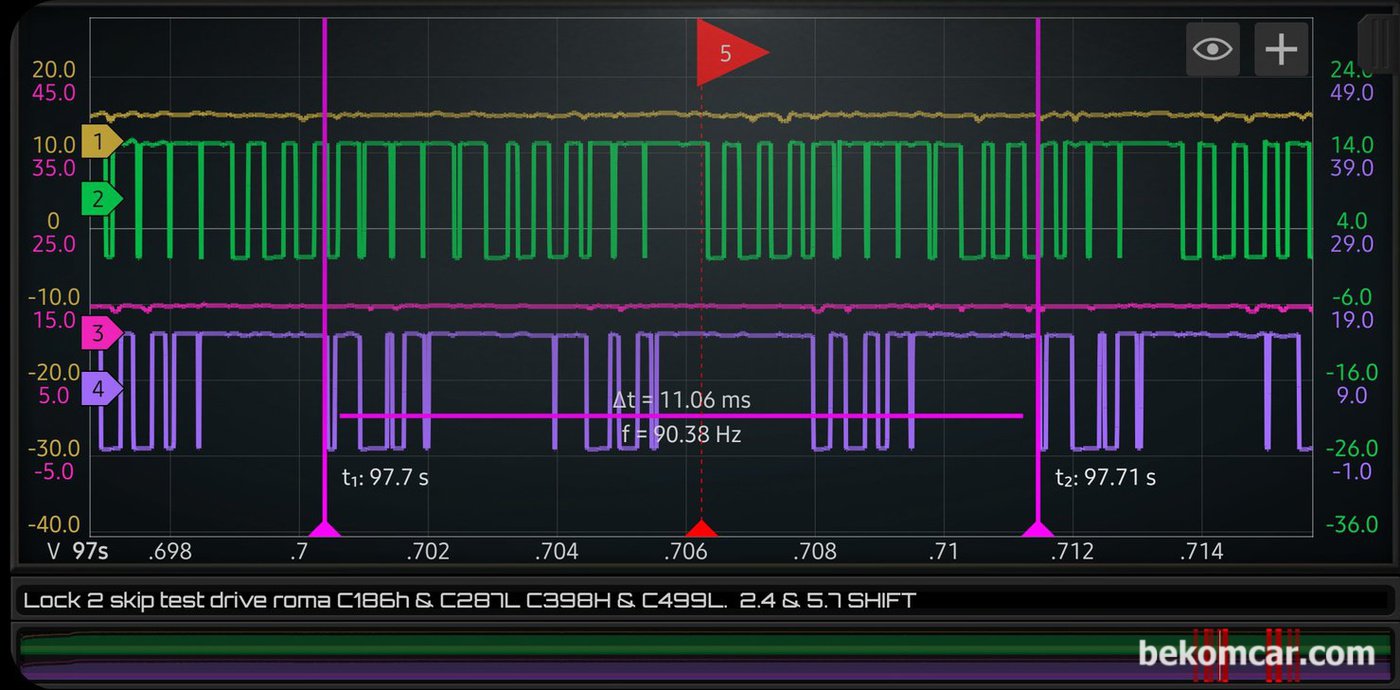Click red trigger triangle on time axis
This screenshot has height=690, width=1400.
(x=701, y=528)
